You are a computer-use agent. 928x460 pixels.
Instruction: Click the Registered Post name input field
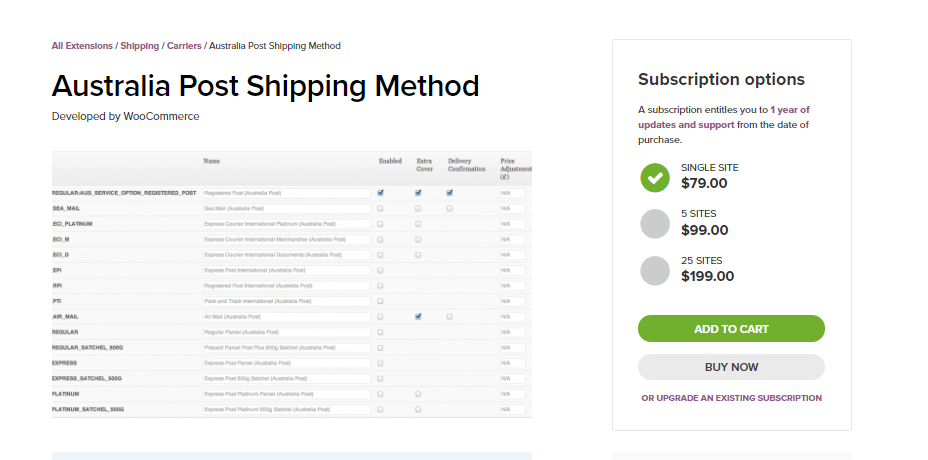pos(286,193)
